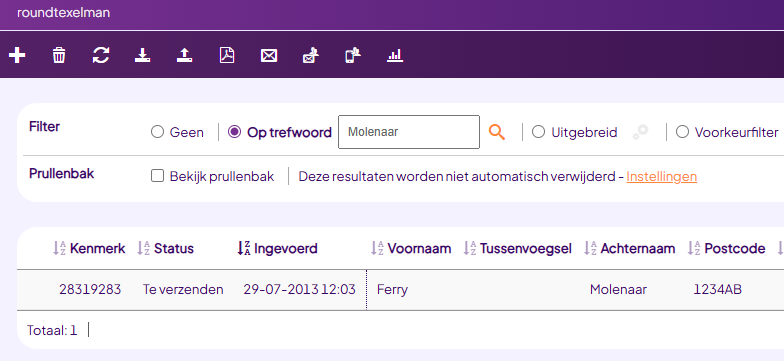Click the PDF export icon
Viewport: 784px width, 361px height.
pyautogui.click(x=227, y=55)
